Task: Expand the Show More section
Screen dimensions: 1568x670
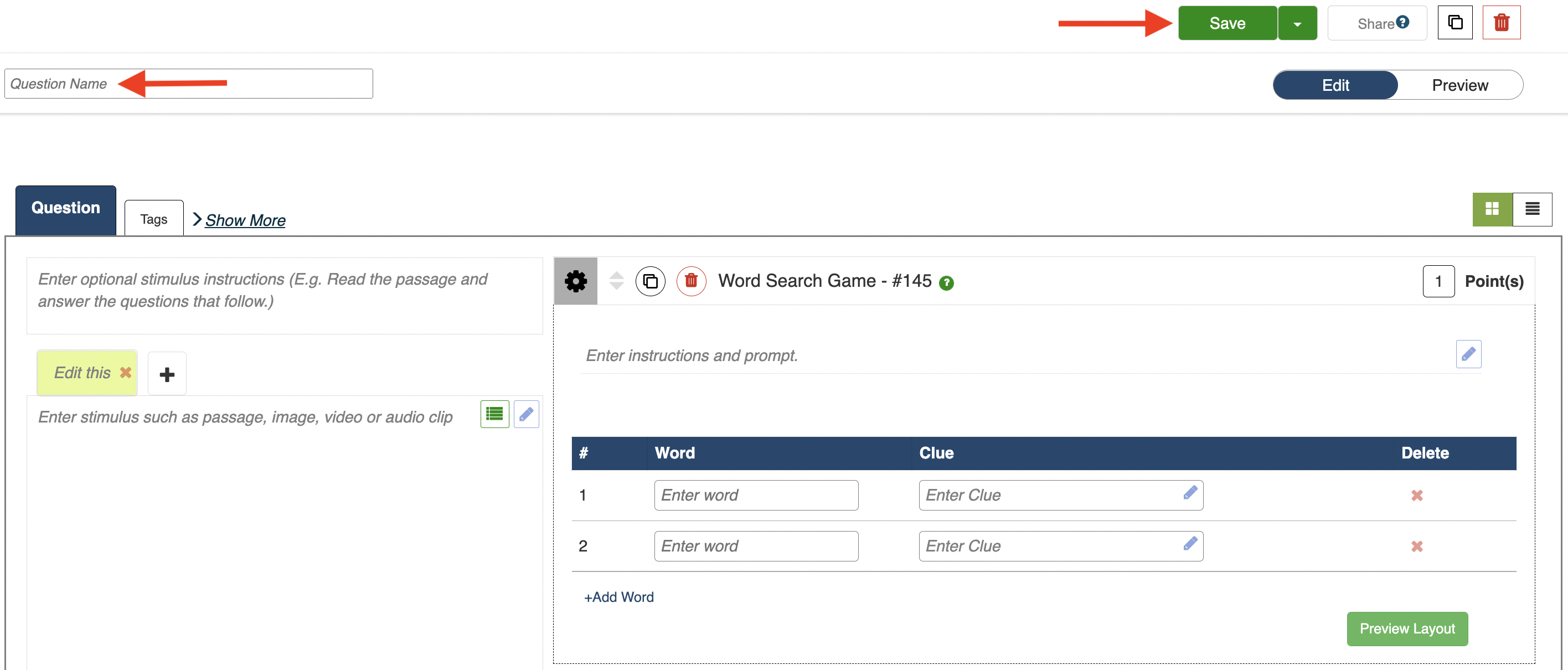Action: 244,220
